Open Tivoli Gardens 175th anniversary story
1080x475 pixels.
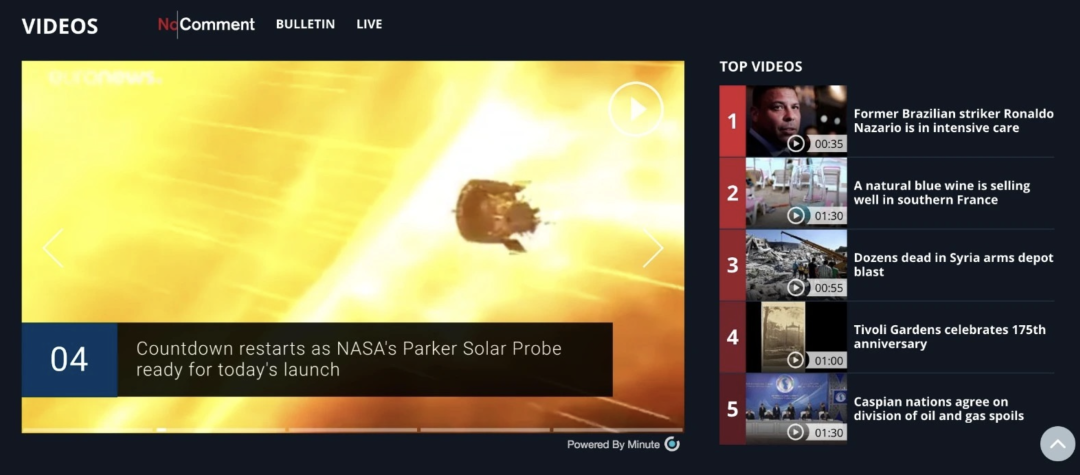click(949, 337)
